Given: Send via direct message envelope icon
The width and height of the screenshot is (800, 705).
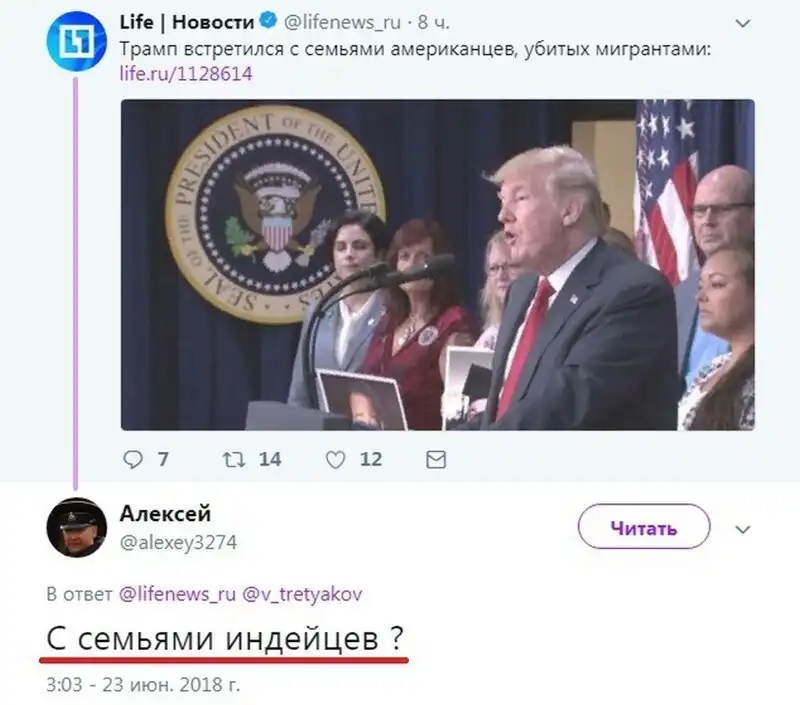Looking at the screenshot, I should (436, 460).
